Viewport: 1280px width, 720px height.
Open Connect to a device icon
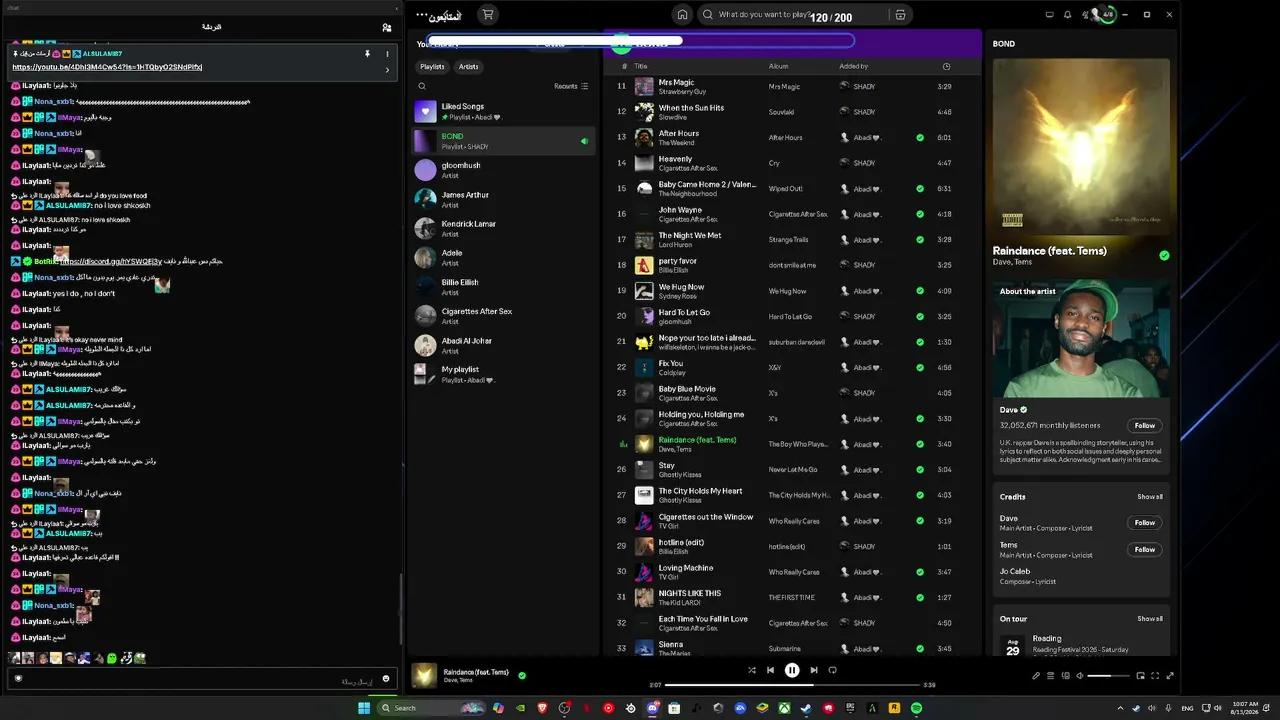(1065, 676)
